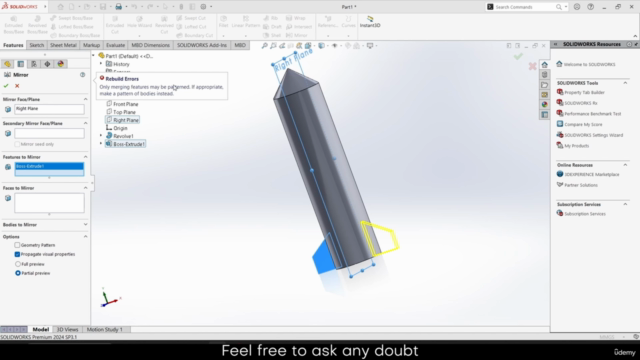Image resolution: width=640 pixels, height=360 pixels.
Task: Open the DisplayManager color-ball tab icon
Action: tap(60, 64)
